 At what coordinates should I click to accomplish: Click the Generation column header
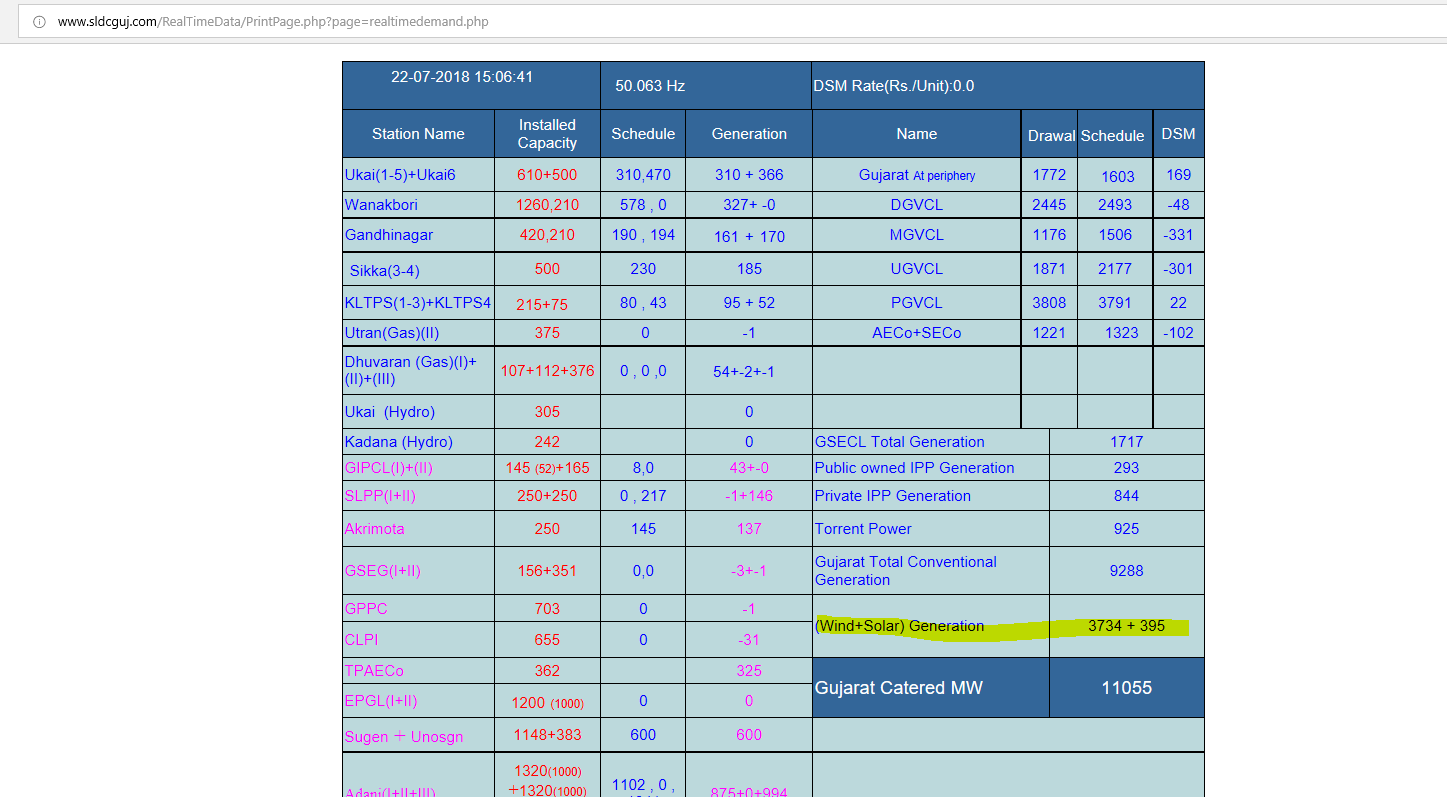coord(749,134)
